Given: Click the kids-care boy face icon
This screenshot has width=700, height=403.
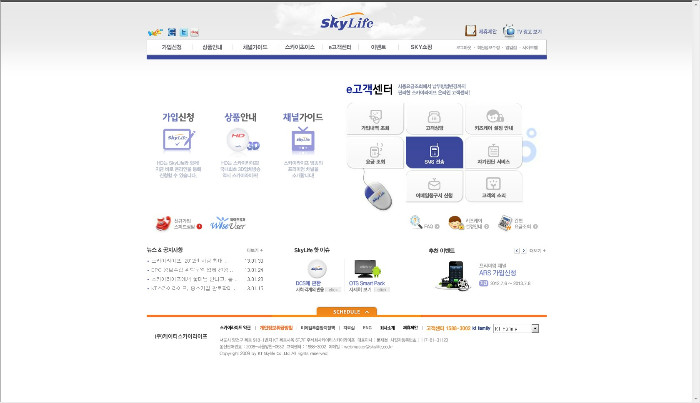Looking at the screenshot, I should pos(455,223).
